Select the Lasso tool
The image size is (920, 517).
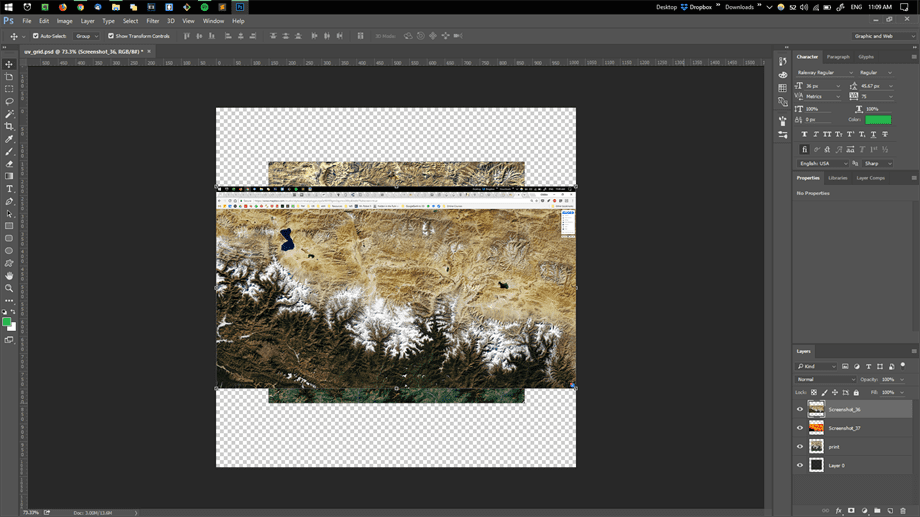pos(9,102)
